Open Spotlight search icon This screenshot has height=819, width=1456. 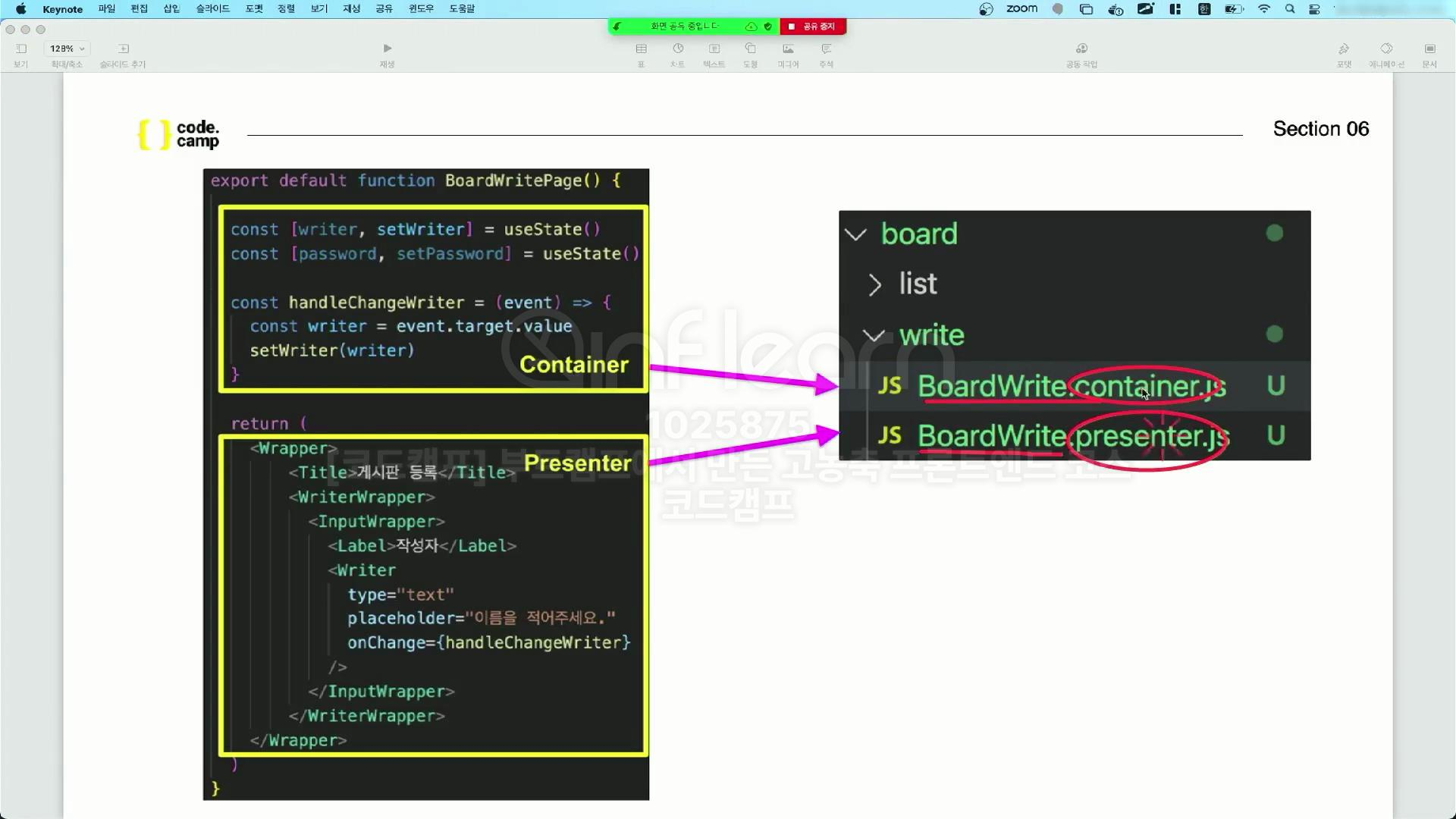pos(1289,9)
